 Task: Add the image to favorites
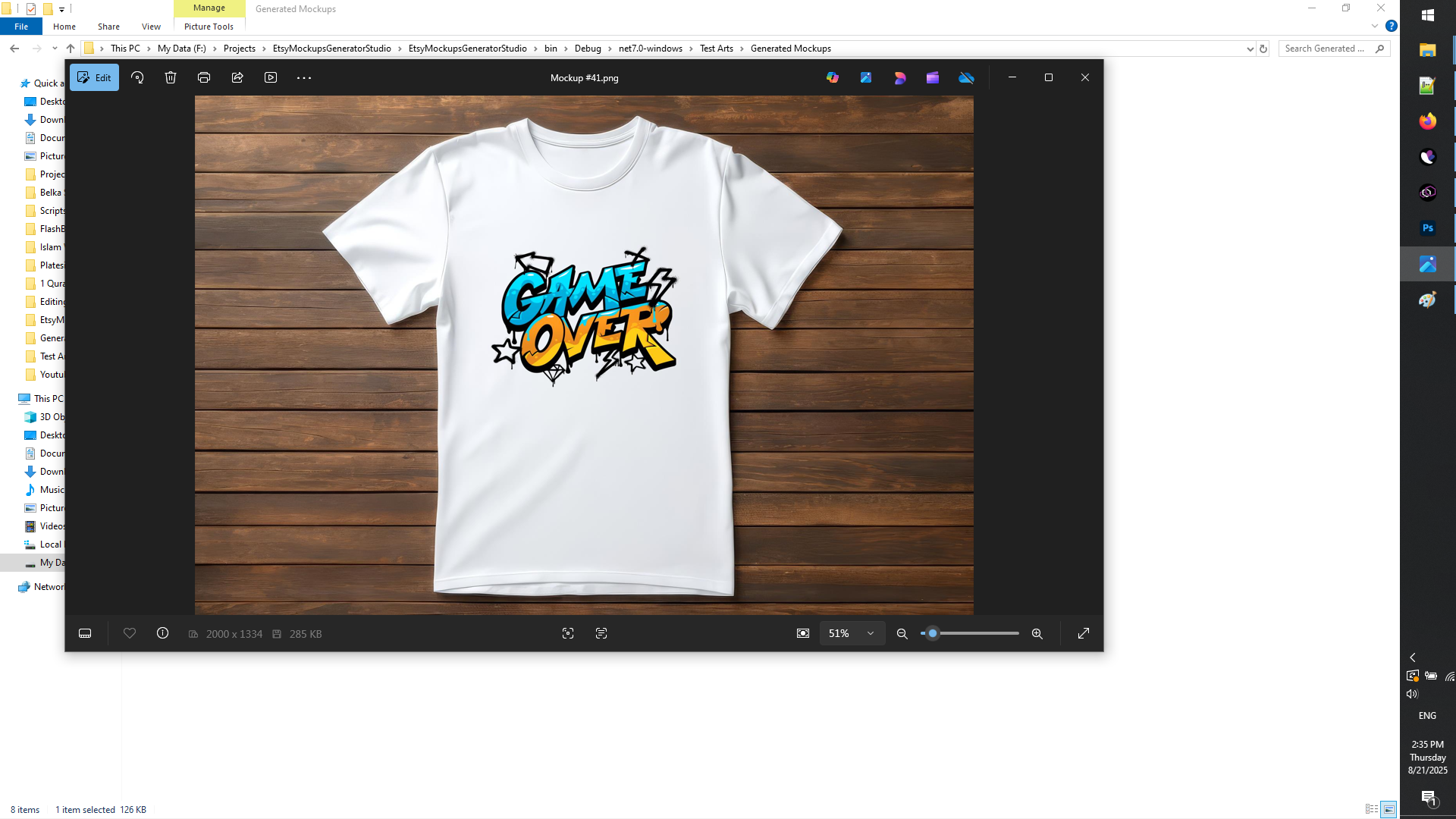(x=130, y=633)
